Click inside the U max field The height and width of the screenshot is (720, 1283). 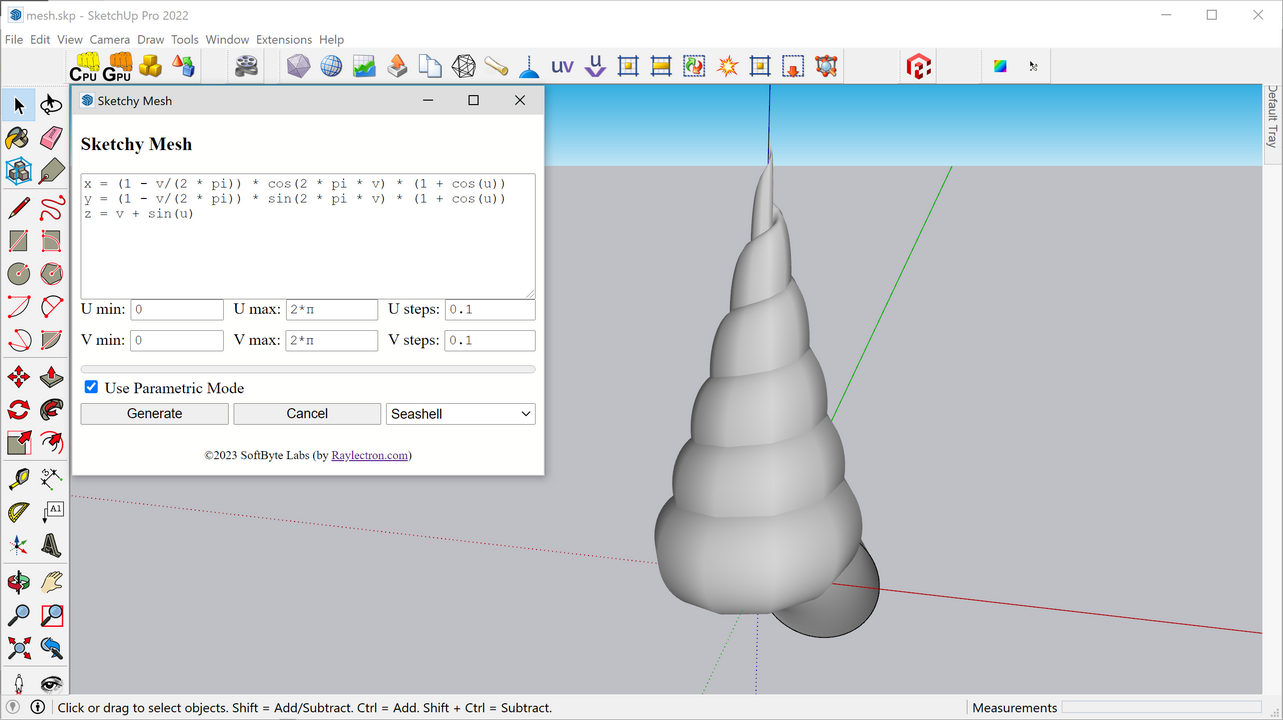(331, 309)
